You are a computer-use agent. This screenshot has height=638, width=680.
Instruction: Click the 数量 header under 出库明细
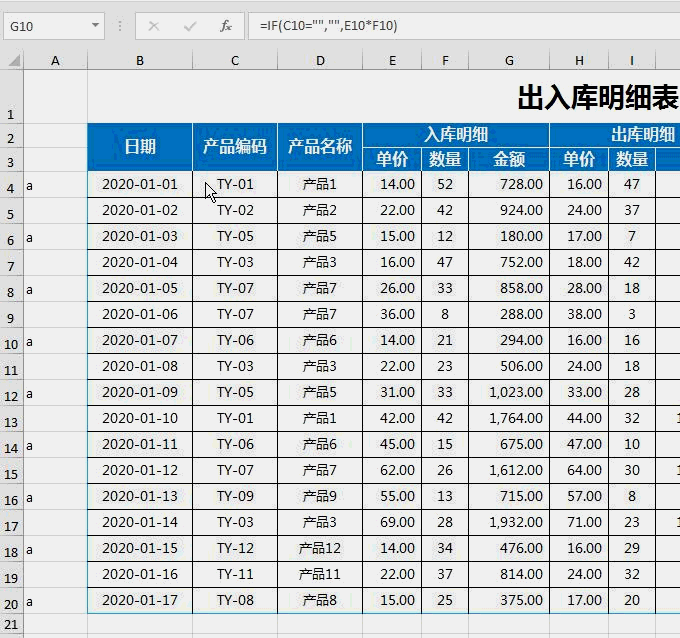[x=632, y=159]
